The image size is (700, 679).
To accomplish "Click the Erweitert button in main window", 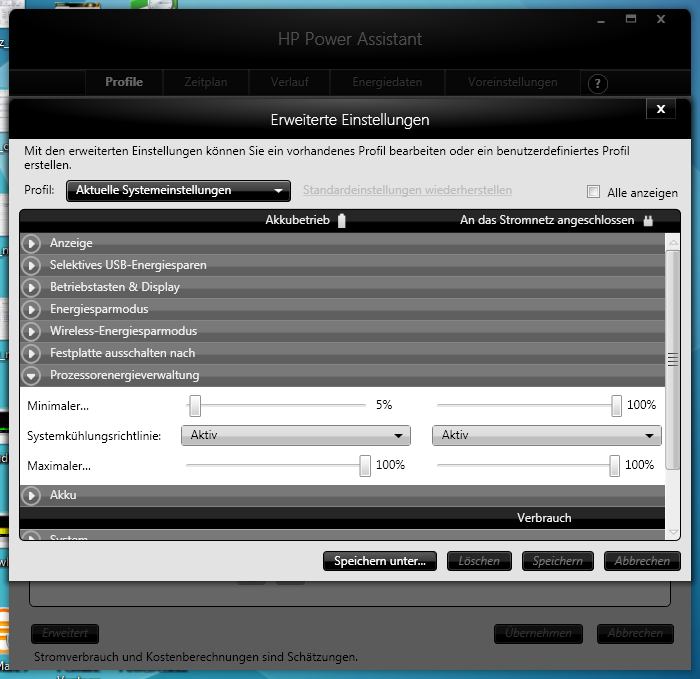I will (65, 633).
